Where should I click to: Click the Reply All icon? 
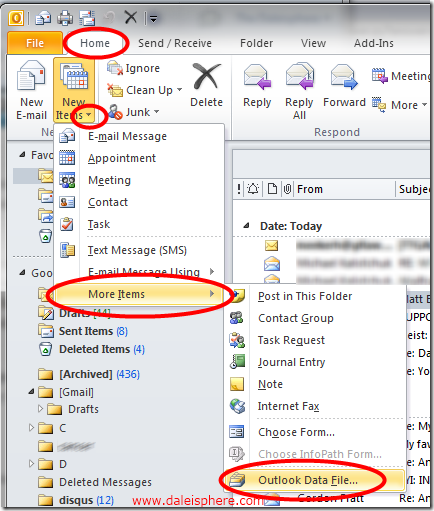300,76
